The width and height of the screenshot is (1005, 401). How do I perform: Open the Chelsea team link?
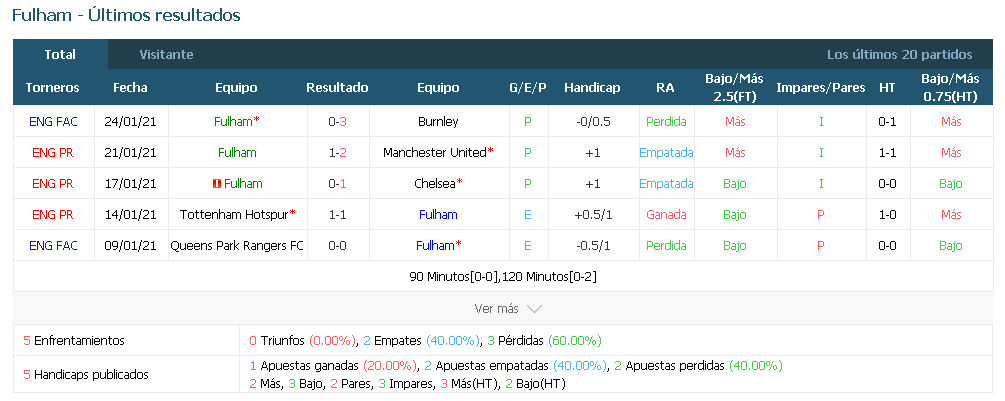pyautogui.click(x=436, y=183)
